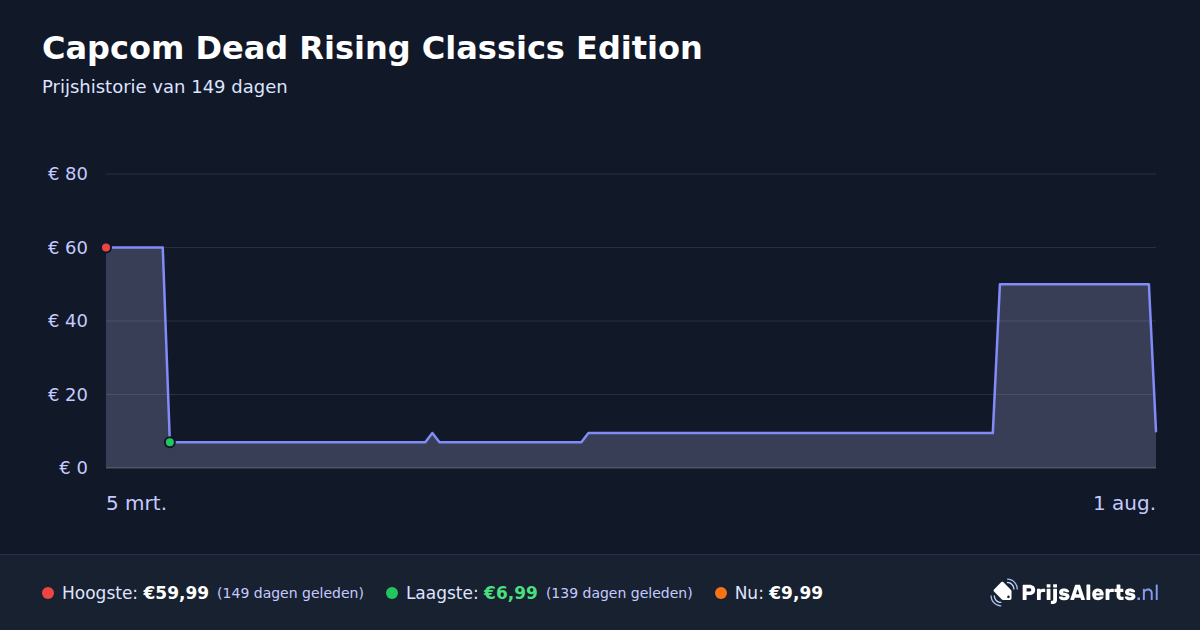Click the € 60 axis label

tap(68, 248)
